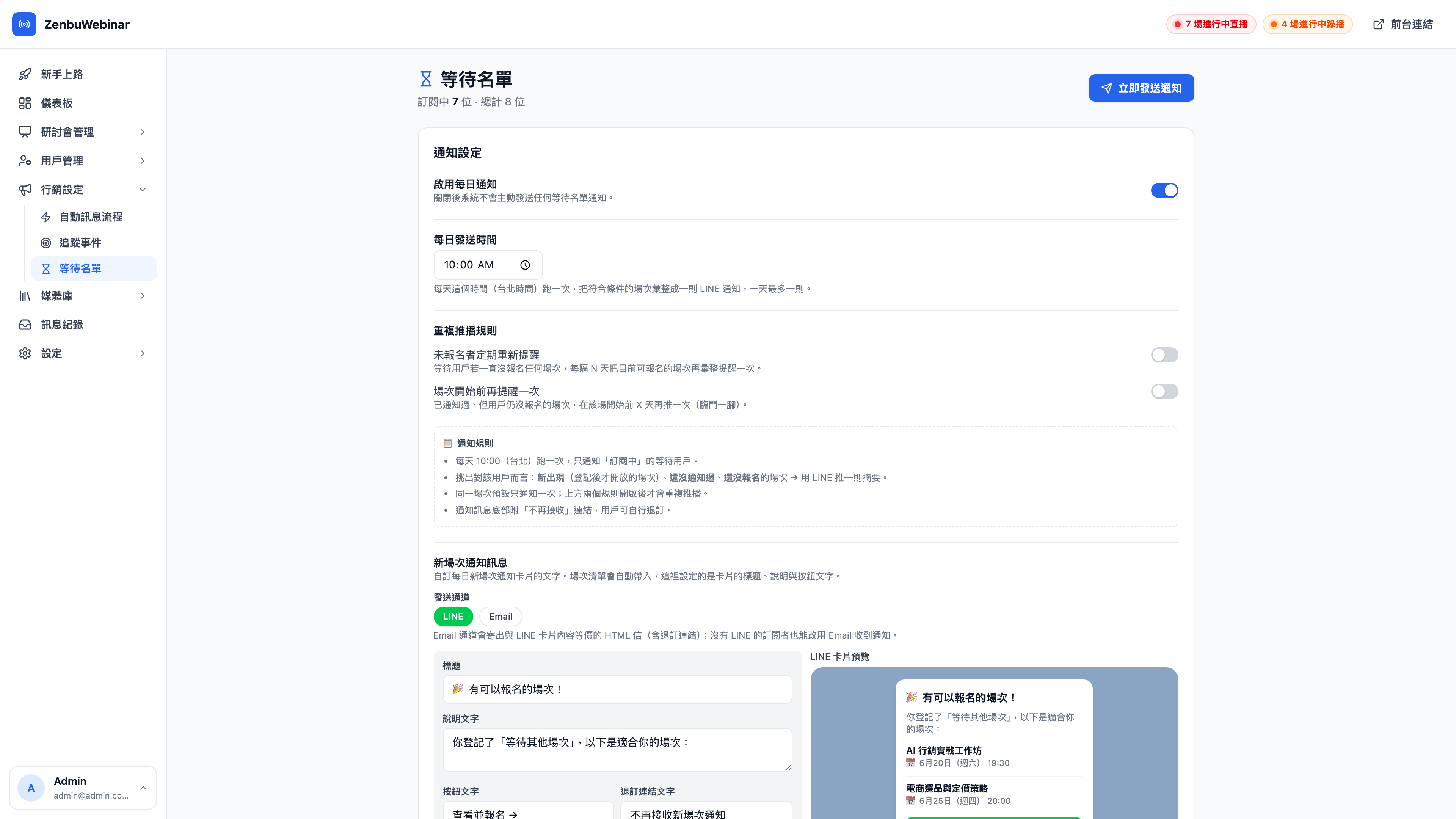The image size is (1456, 819).
Task: Click the presentation icon beside 研討會管理
Action: pyautogui.click(x=25, y=132)
